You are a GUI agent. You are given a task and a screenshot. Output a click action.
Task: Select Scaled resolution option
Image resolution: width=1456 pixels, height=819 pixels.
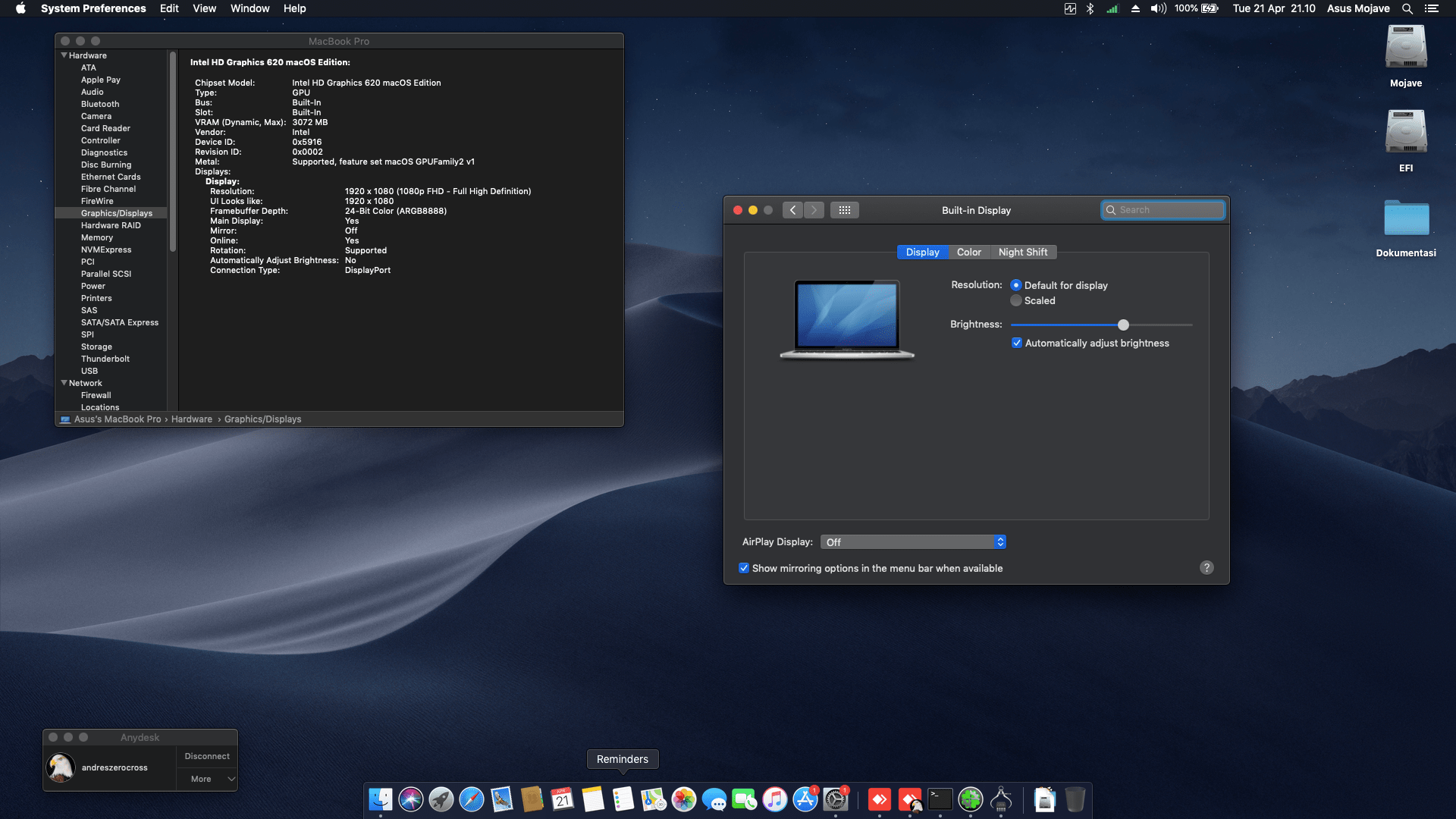tap(1016, 300)
